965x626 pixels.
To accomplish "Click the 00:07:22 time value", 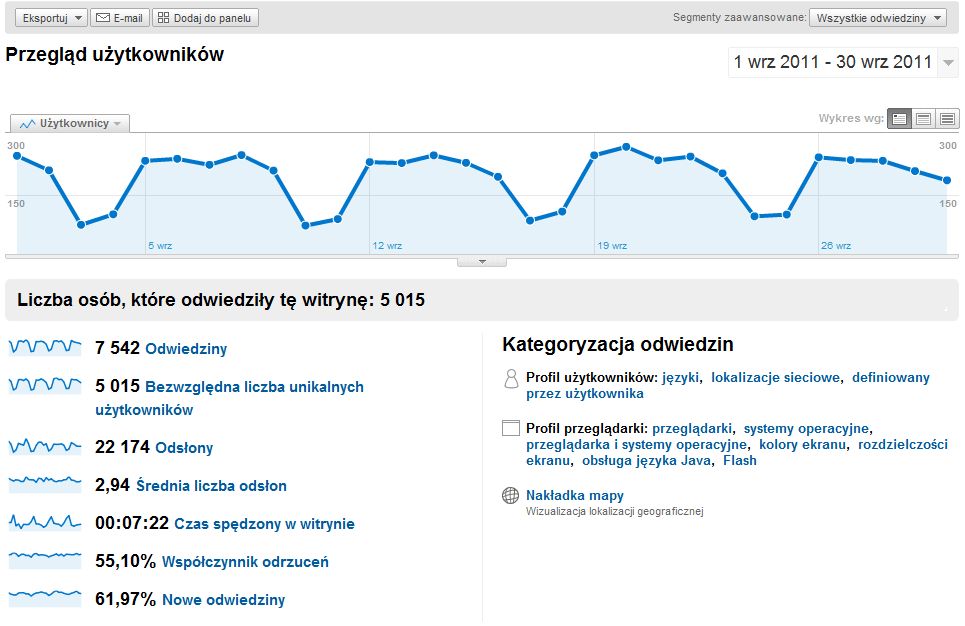I will click(x=132, y=523).
